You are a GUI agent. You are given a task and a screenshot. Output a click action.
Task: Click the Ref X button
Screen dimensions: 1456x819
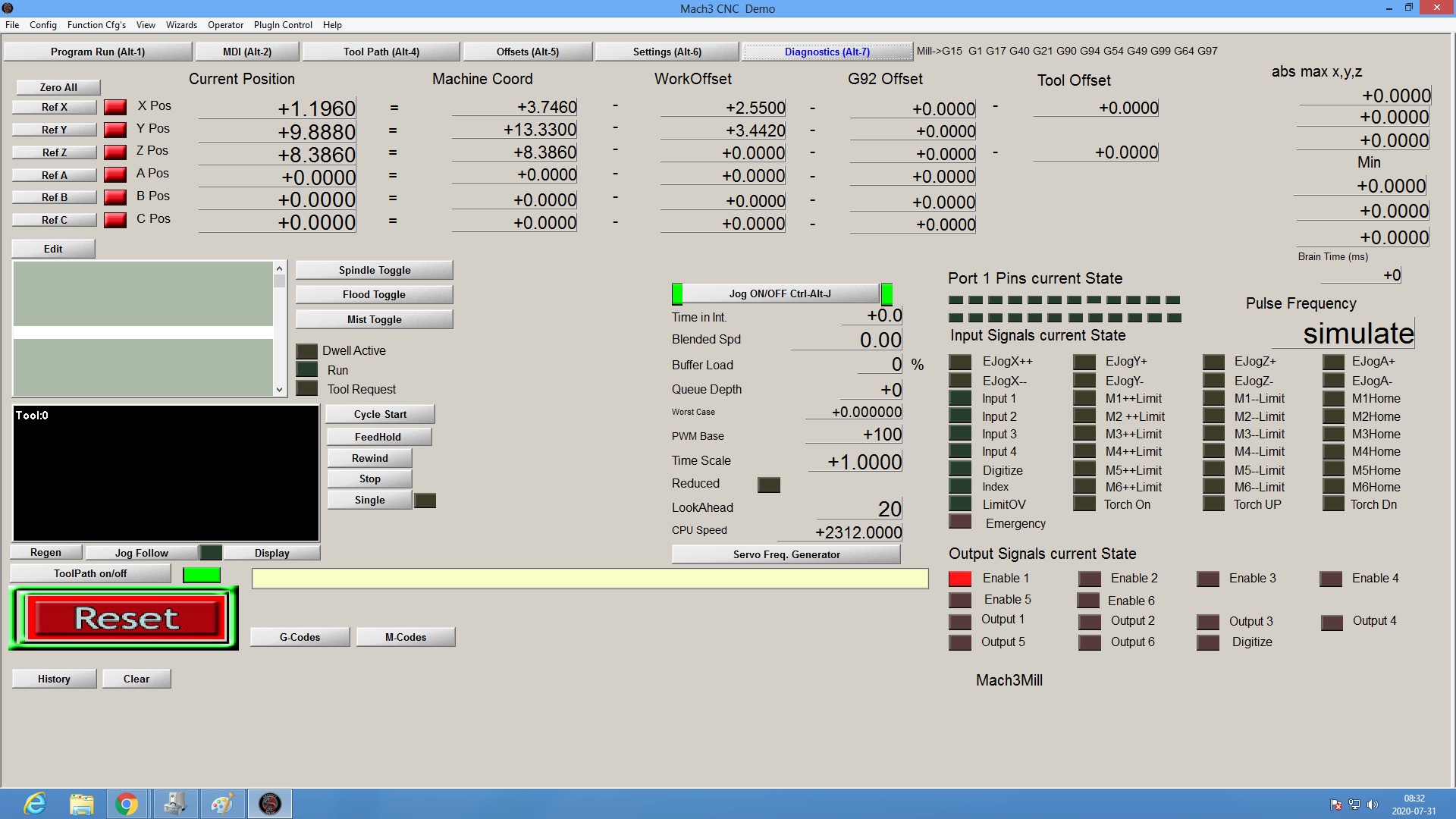click(55, 108)
